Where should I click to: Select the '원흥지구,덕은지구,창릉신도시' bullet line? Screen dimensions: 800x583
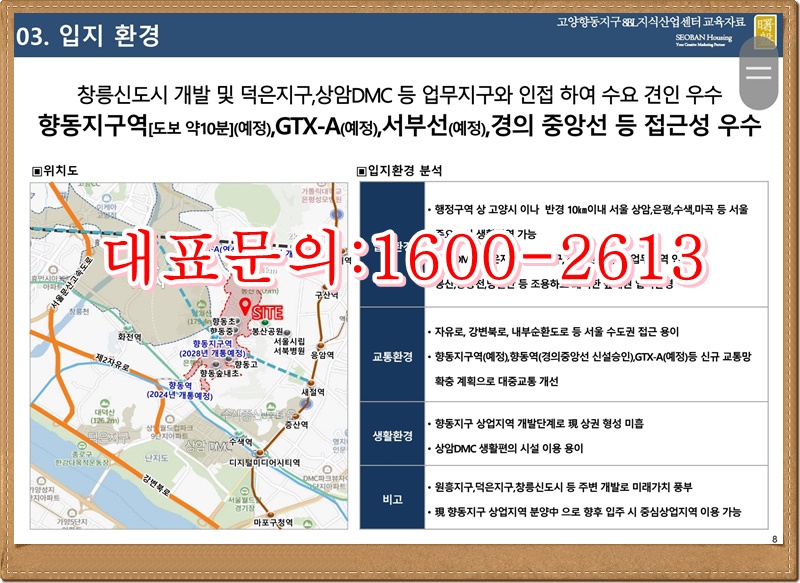tap(563, 487)
